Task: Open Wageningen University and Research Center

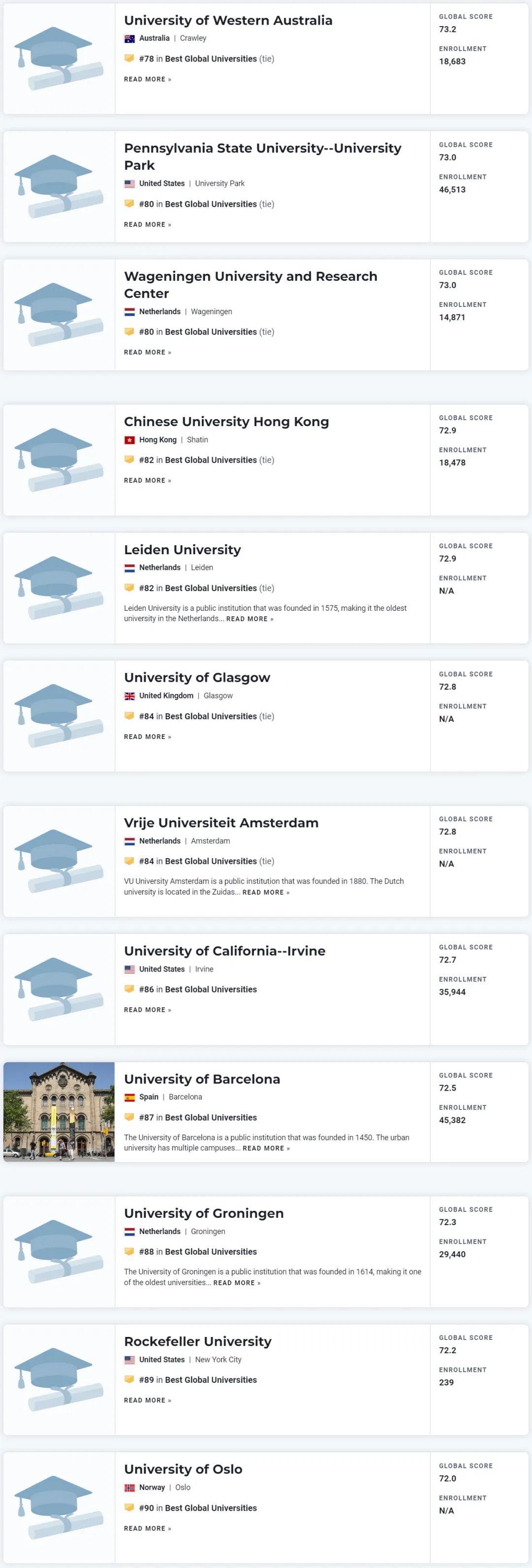Action: [x=250, y=284]
